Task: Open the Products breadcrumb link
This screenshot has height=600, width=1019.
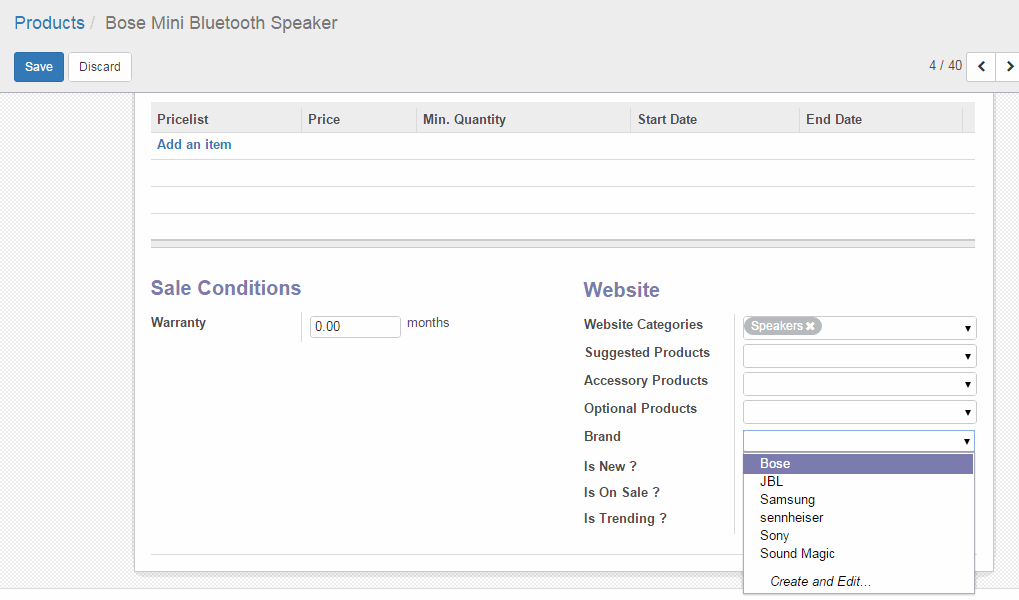Action: point(49,23)
